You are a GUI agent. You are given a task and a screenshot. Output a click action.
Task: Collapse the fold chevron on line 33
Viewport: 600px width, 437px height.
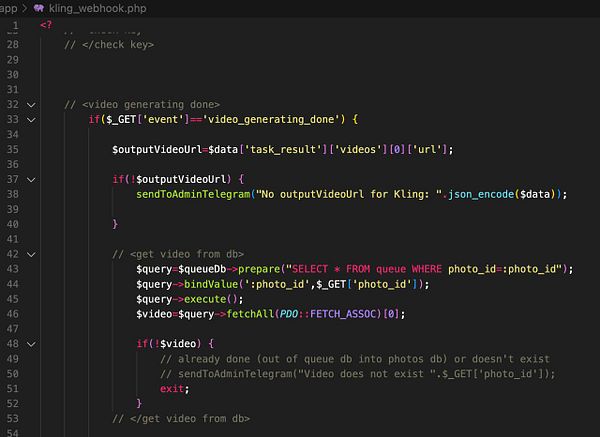click(31, 120)
